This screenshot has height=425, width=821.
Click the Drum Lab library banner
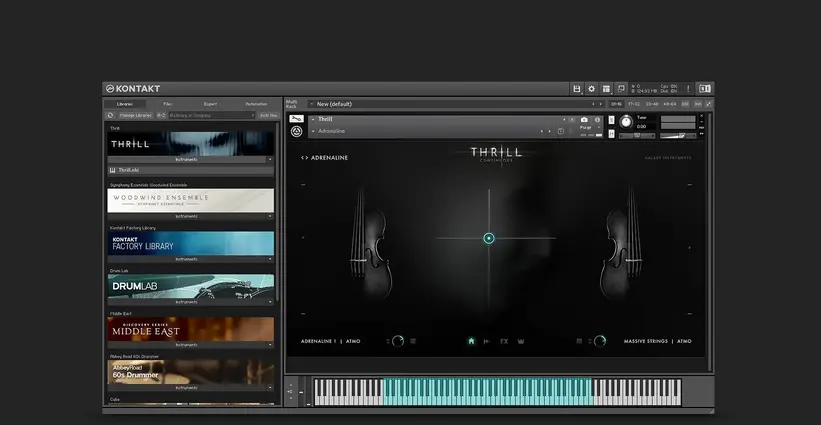pyautogui.click(x=191, y=286)
